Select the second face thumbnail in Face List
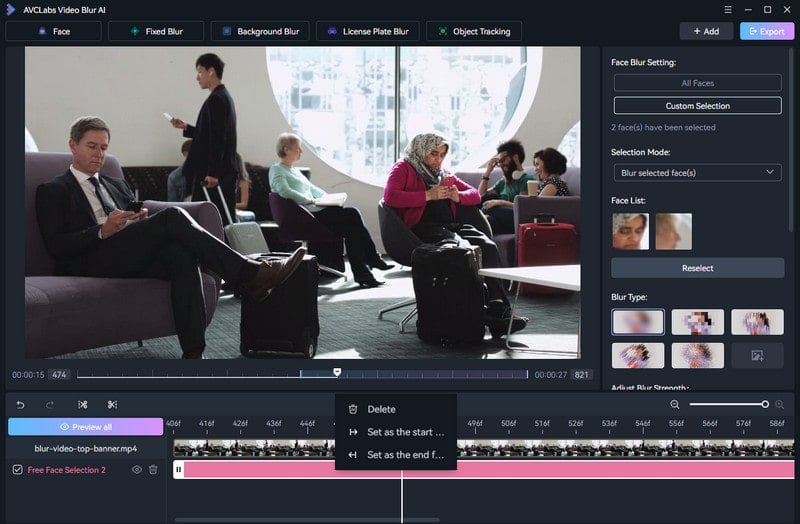Viewport: 800px width, 524px height. coord(673,231)
